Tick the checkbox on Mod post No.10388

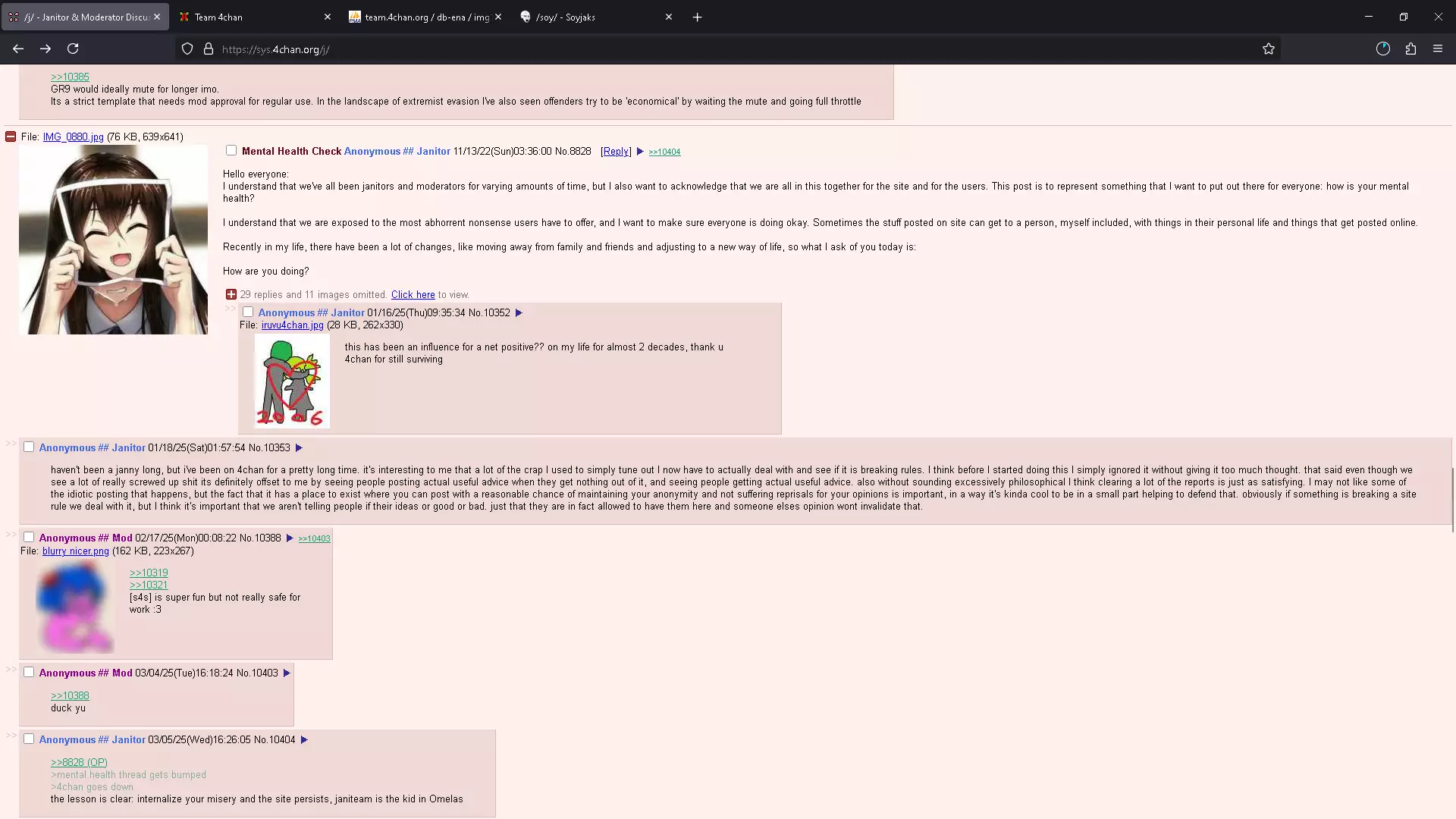[x=29, y=538]
